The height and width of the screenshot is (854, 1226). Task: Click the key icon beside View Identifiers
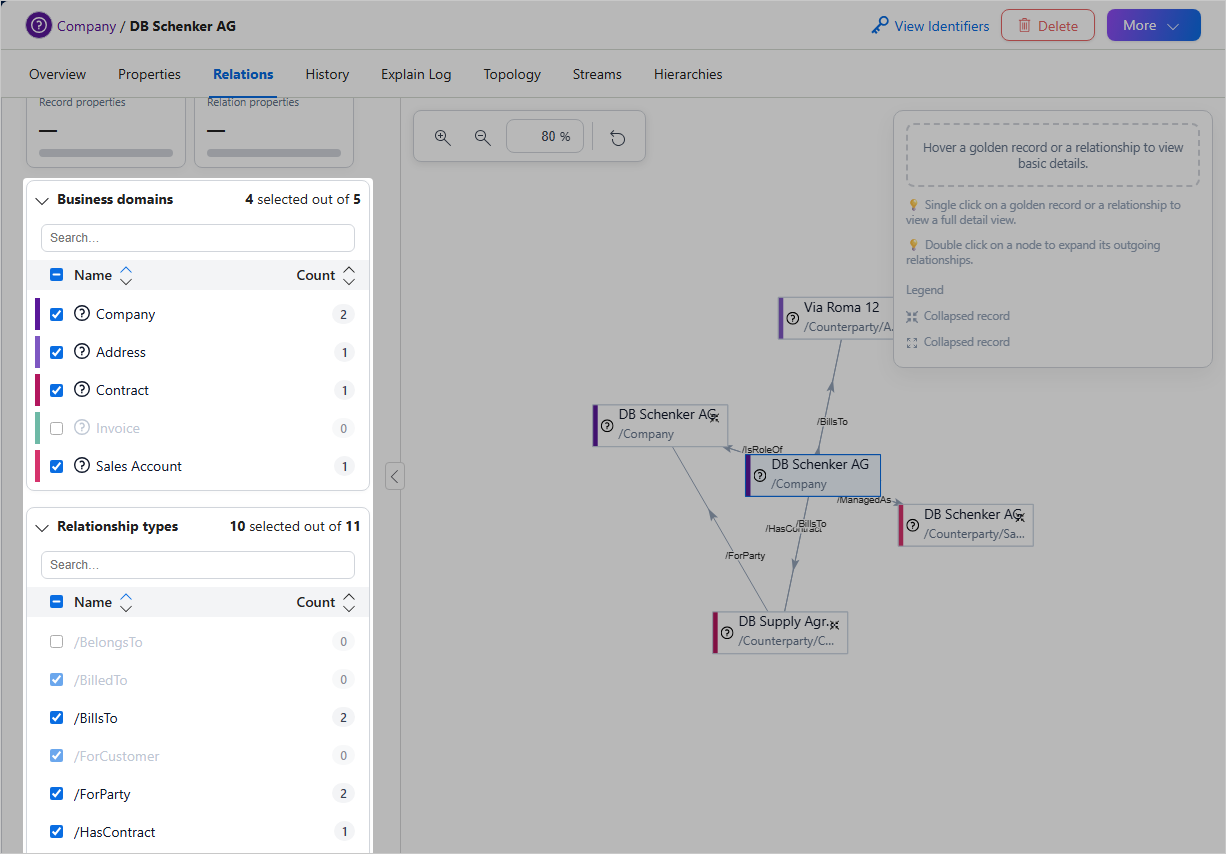tap(880, 25)
